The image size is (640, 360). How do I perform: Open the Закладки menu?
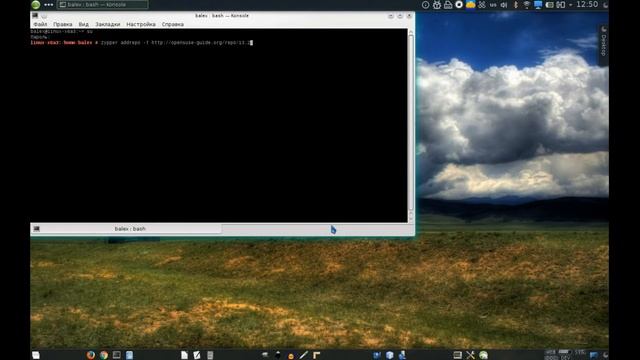pos(108,24)
